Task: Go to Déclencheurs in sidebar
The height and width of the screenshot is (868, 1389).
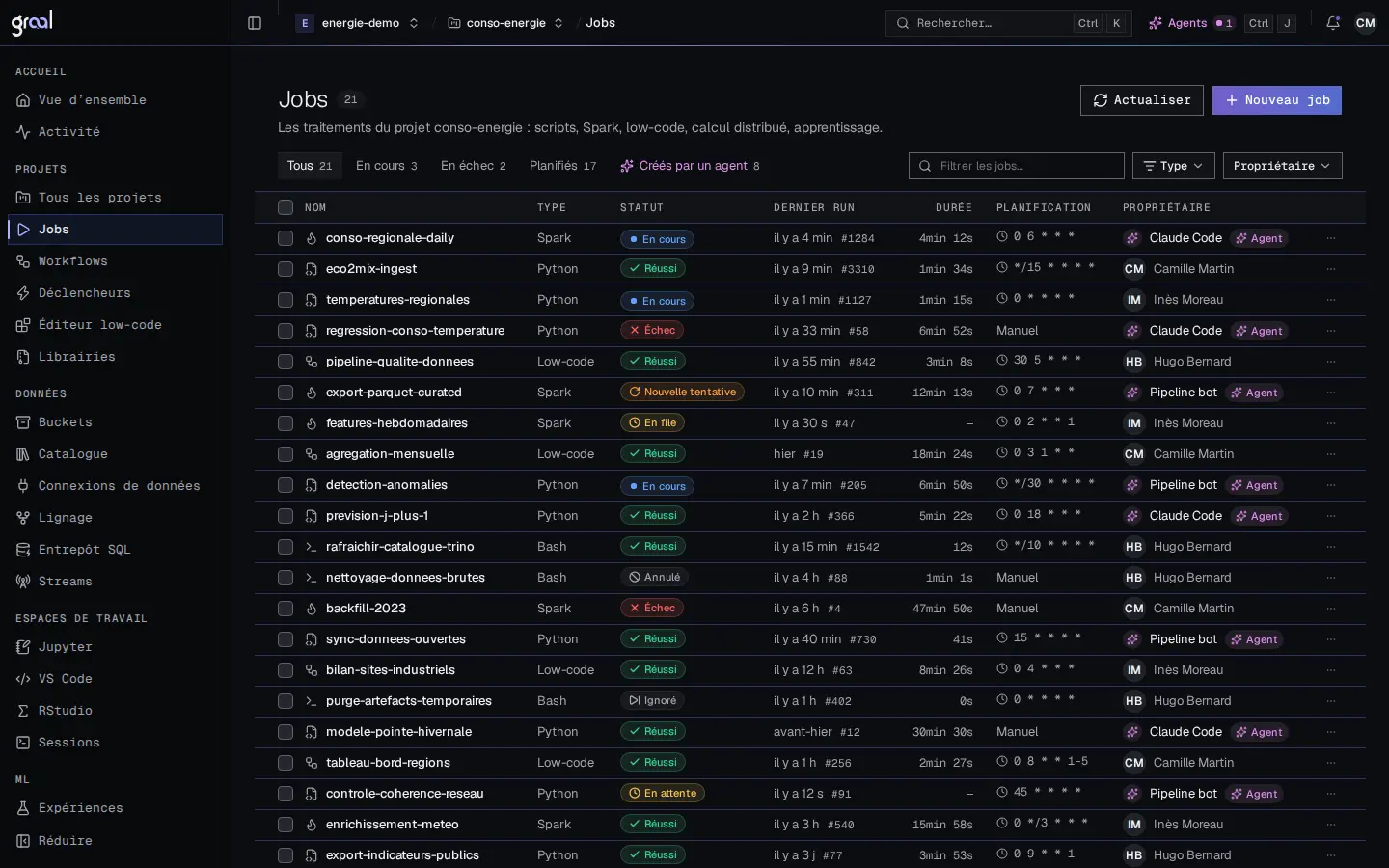Action: (115, 293)
